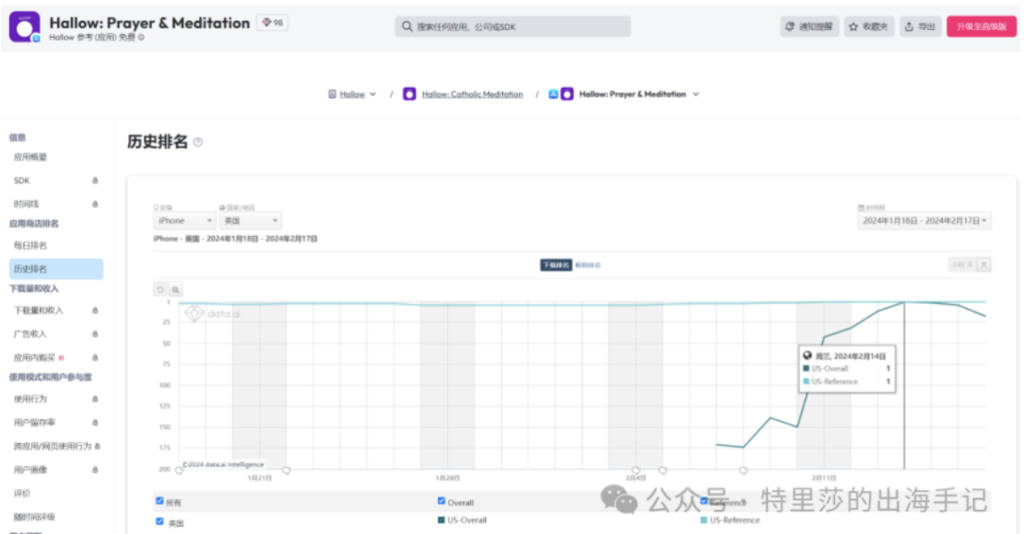Expand the Hallow: Prayer & Meditation breadcrumb chevron
The height and width of the screenshot is (534, 1024).
pos(696,94)
